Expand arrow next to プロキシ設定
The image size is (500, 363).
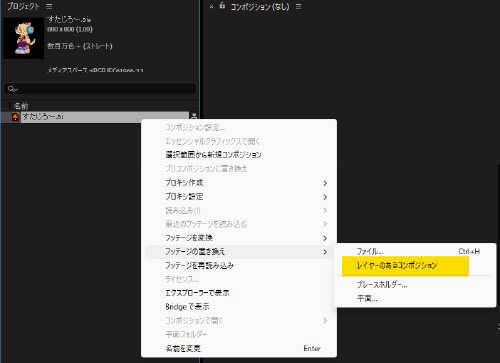325,197
